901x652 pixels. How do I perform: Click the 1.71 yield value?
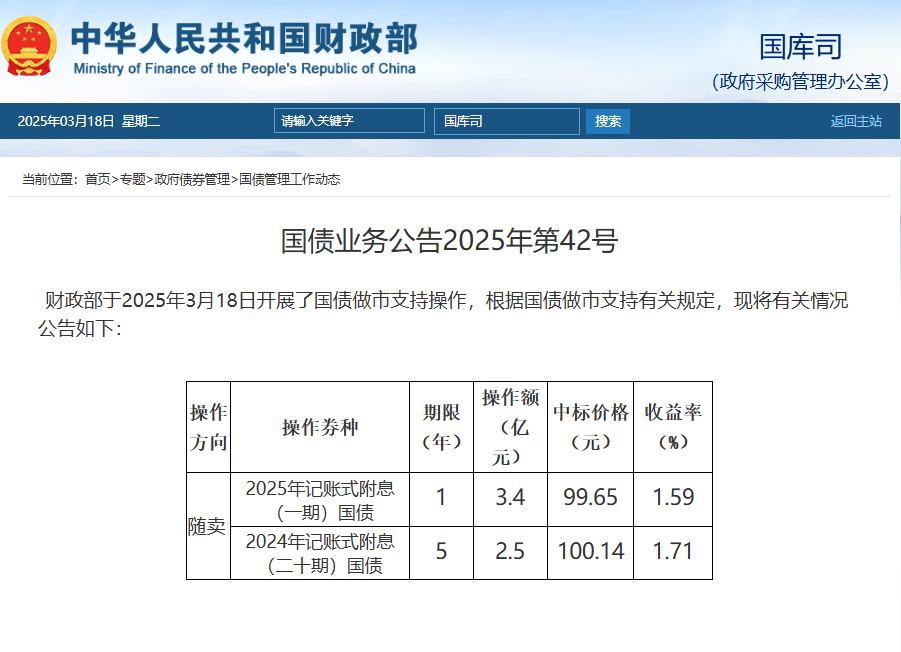coord(673,552)
